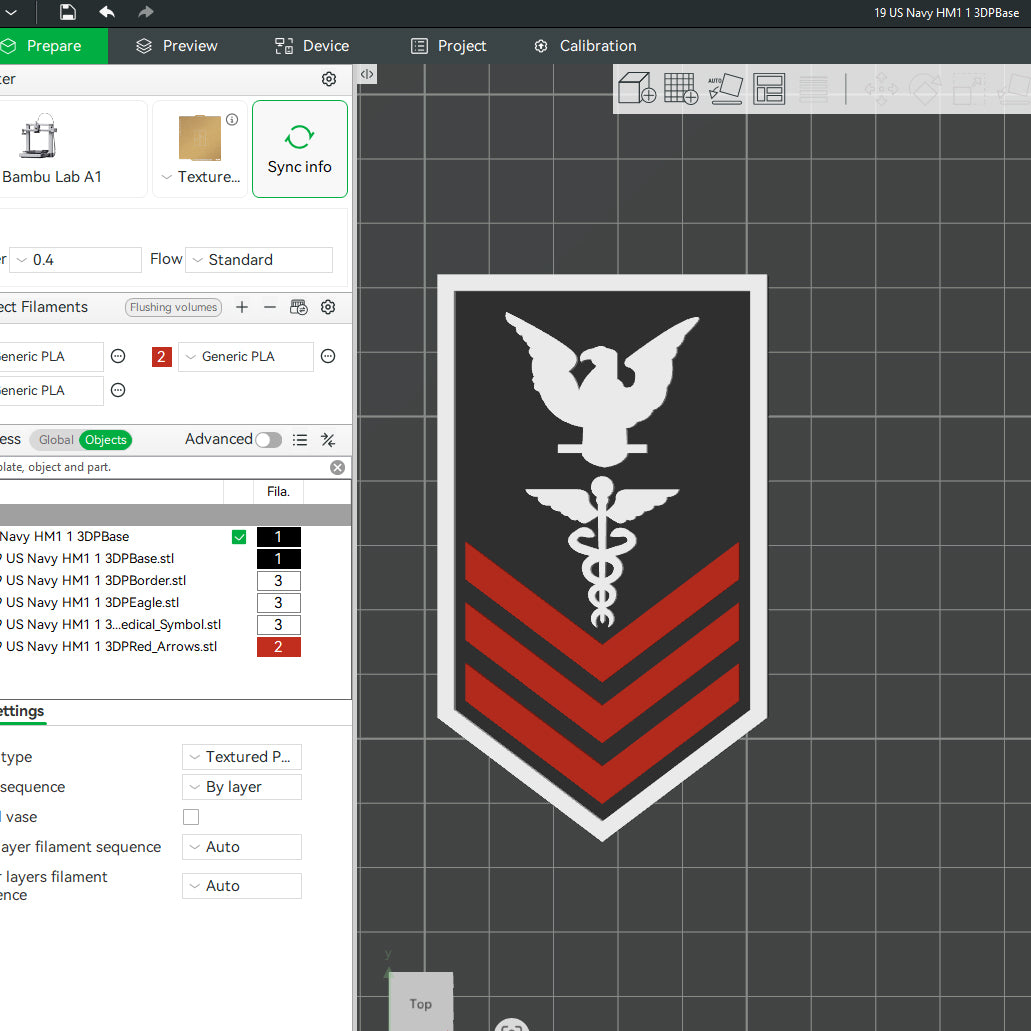This screenshot has height=1031, width=1031.
Task: Switch process settings to Objects
Action: (x=105, y=440)
